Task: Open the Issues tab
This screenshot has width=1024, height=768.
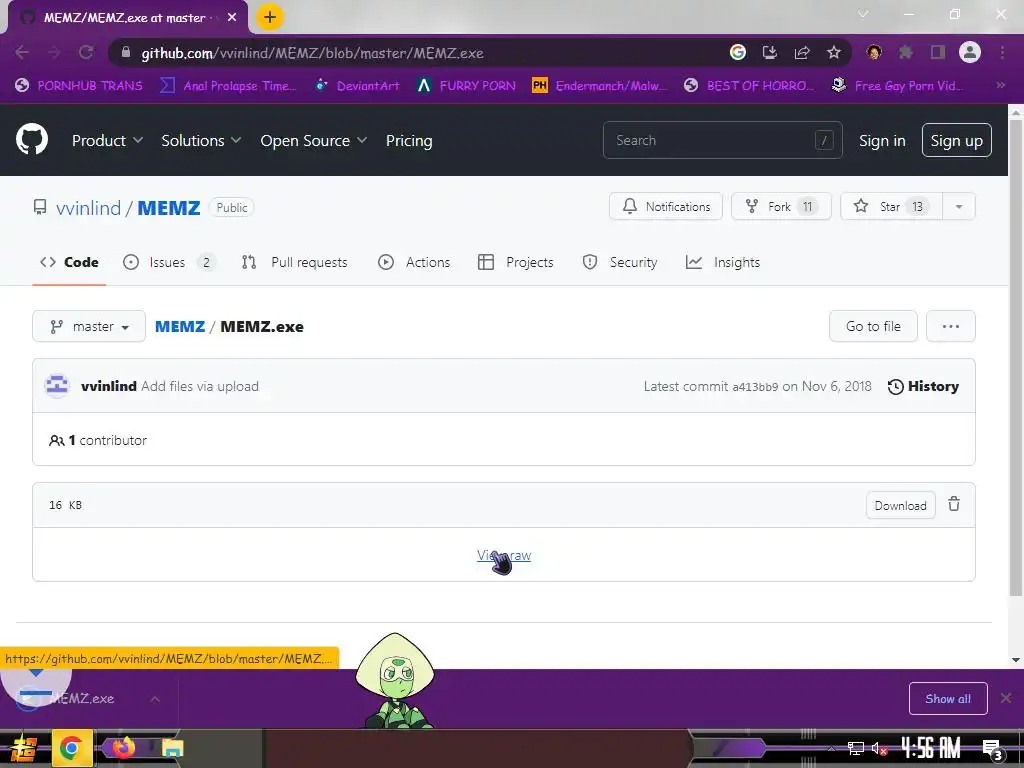Action: click(169, 262)
